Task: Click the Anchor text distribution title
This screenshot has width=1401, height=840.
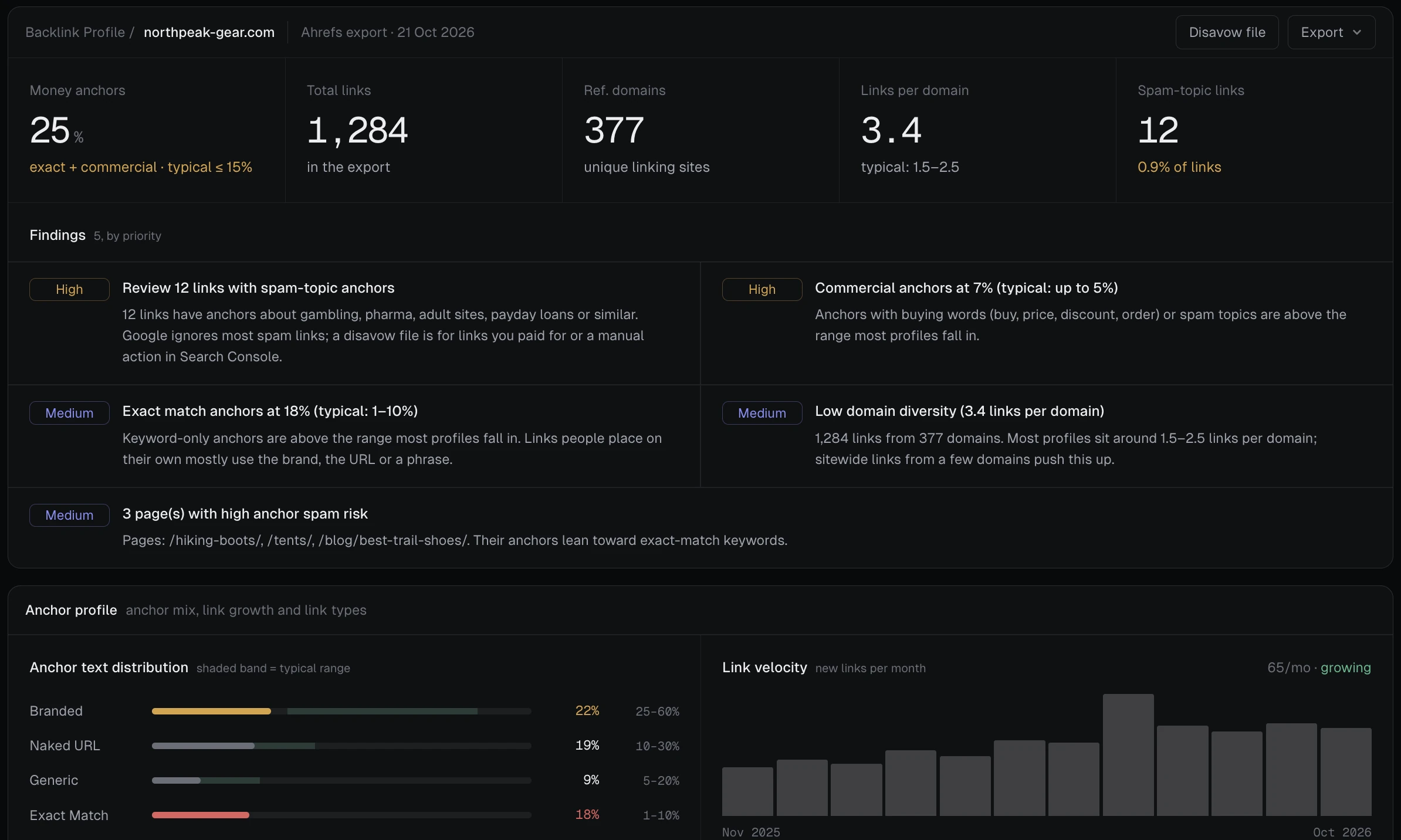Action: pos(109,668)
